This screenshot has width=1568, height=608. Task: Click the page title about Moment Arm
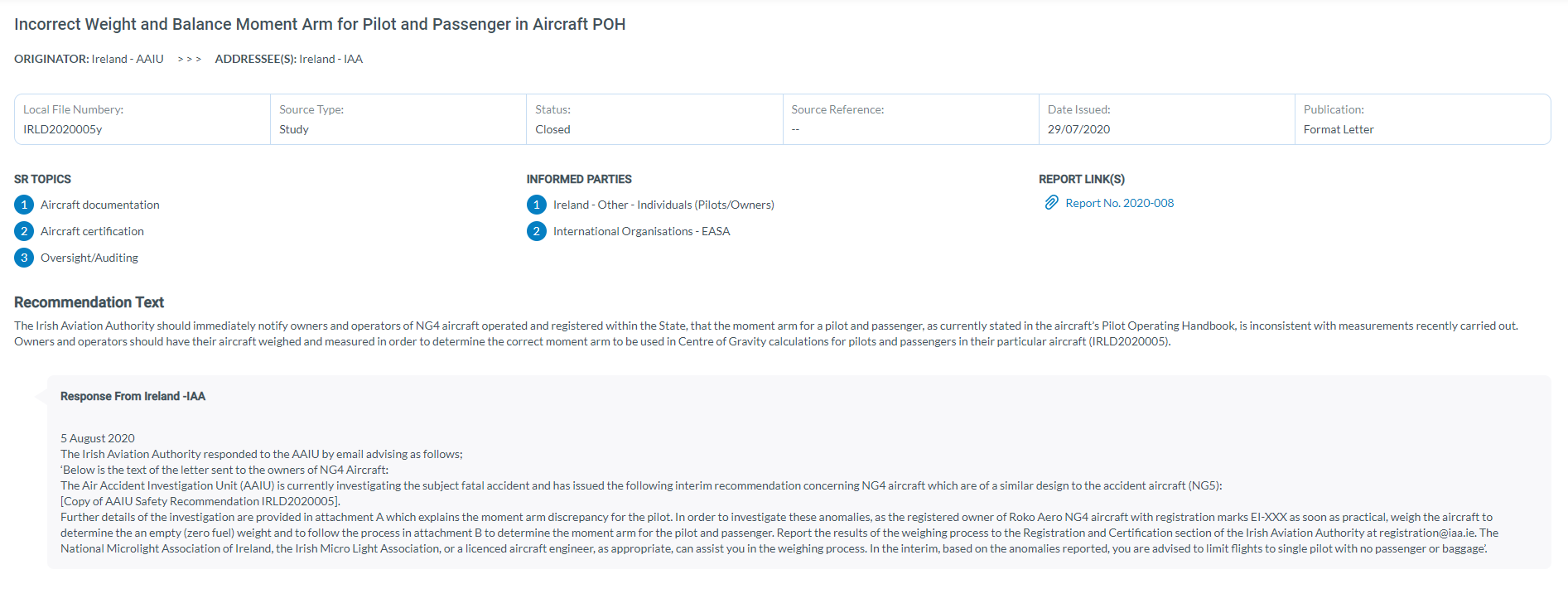(320, 24)
